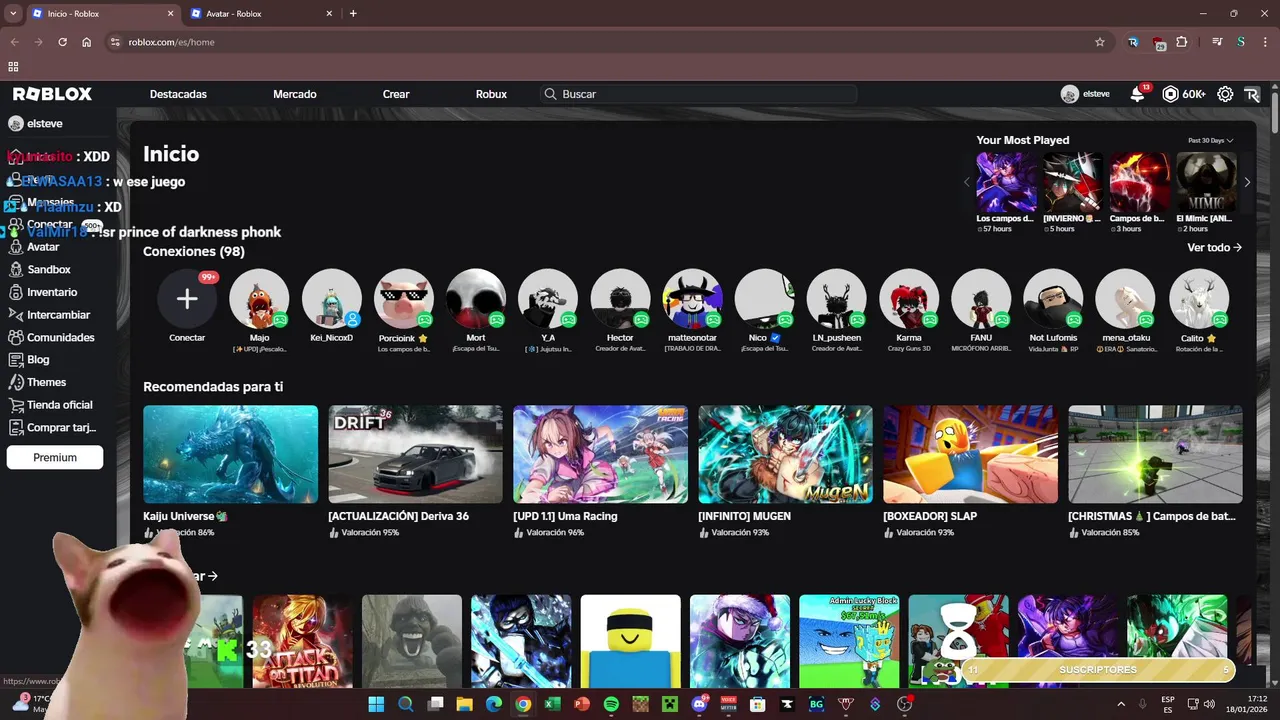Open Comunidades in the sidebar
The height and width of the screenshot is (720, 1280).
(x=60, y=337)
